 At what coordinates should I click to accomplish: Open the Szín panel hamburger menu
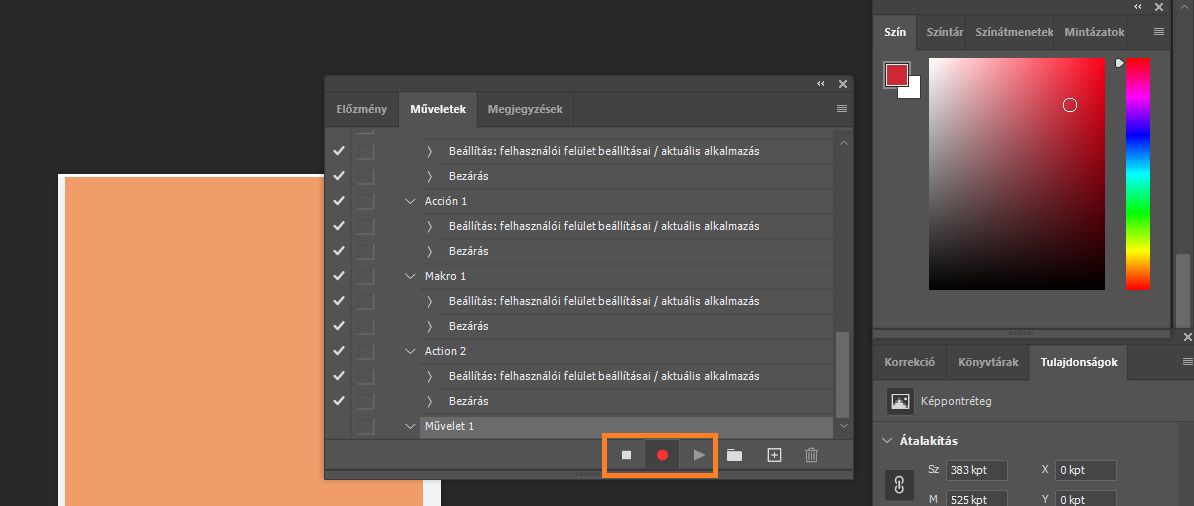click(1159, 32)
